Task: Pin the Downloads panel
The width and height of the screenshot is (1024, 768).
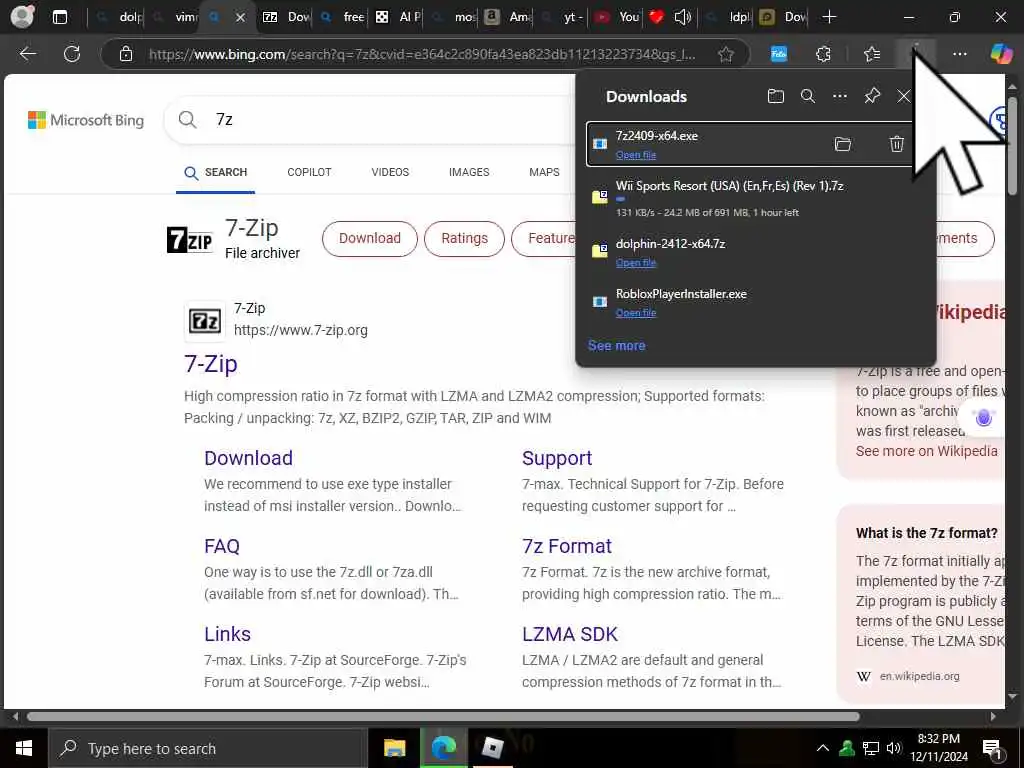Action: (x=872, y=97)
